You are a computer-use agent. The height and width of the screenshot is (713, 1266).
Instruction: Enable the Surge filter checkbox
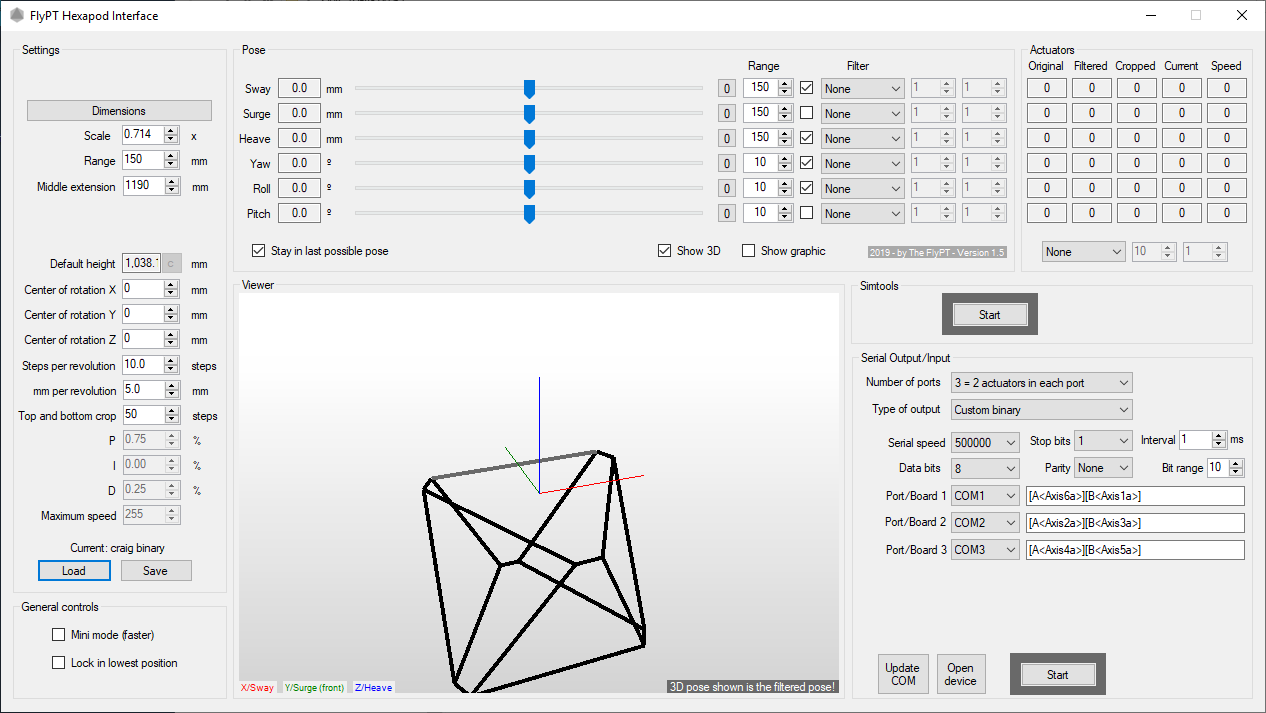(x=806, y=113)
